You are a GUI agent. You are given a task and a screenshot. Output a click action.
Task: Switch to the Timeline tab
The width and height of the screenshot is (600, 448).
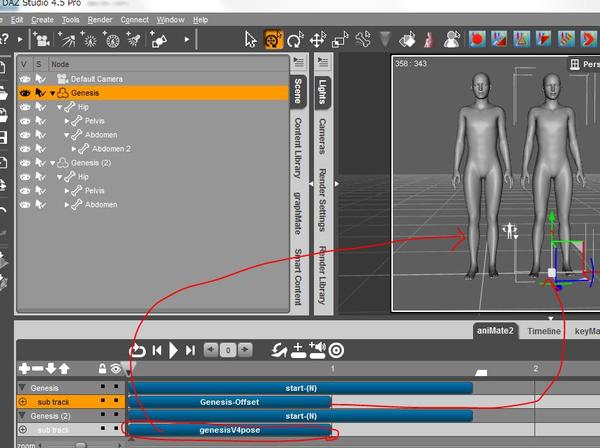pyautogui.click(x=544, y=331)
